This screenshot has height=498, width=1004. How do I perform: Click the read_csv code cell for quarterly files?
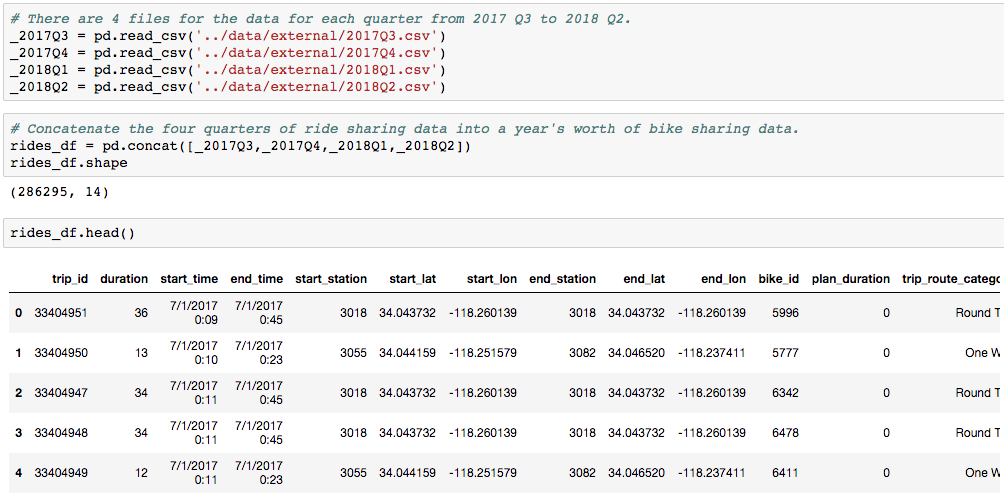coord(503,52)
